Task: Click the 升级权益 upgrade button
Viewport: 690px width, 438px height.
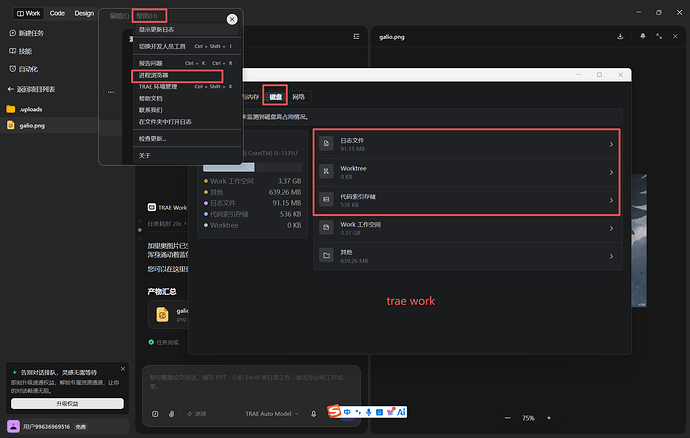Action: tap(67, 403)
